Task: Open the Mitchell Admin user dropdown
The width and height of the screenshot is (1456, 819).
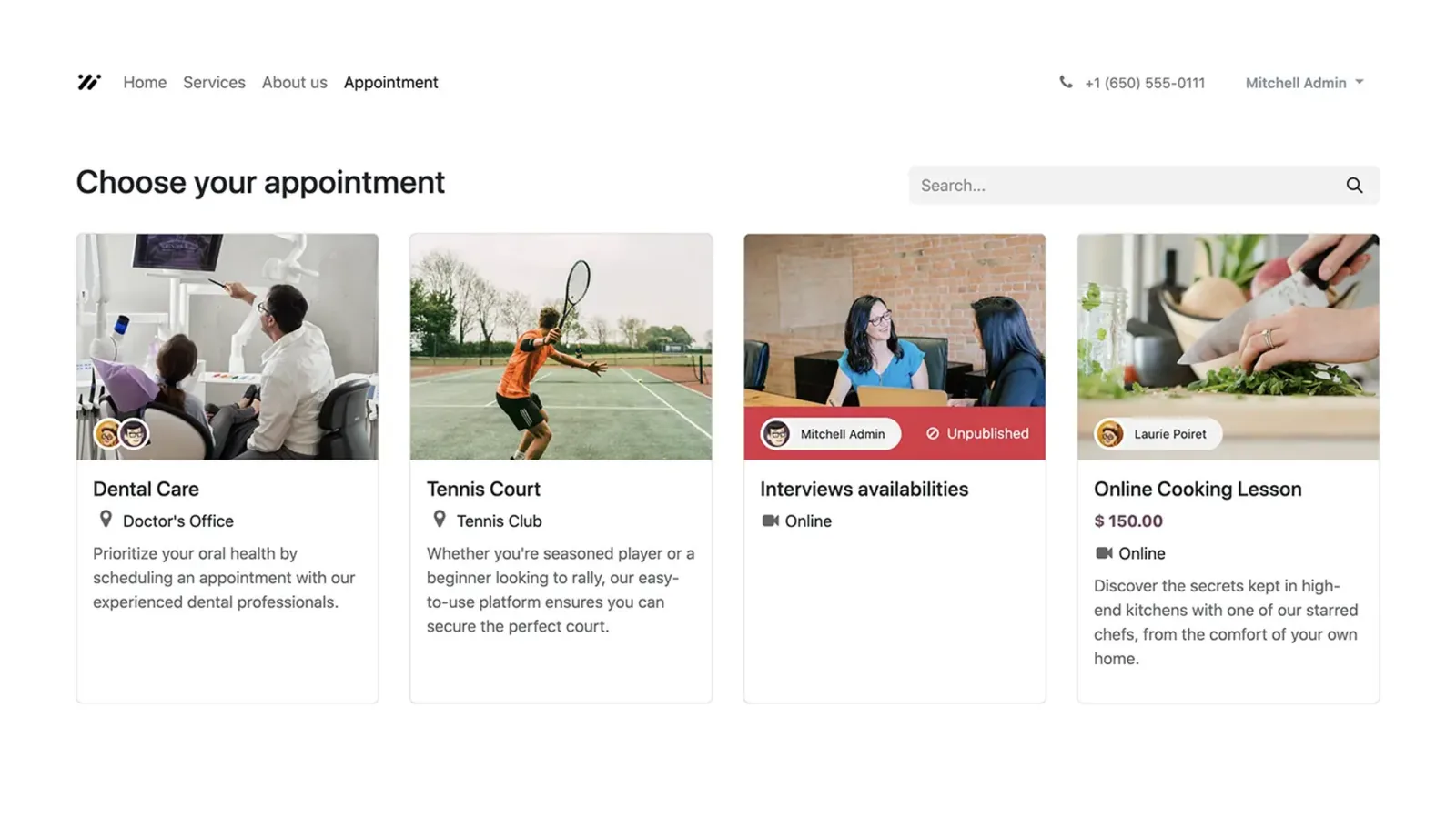Action: (x=1305, y=83)
